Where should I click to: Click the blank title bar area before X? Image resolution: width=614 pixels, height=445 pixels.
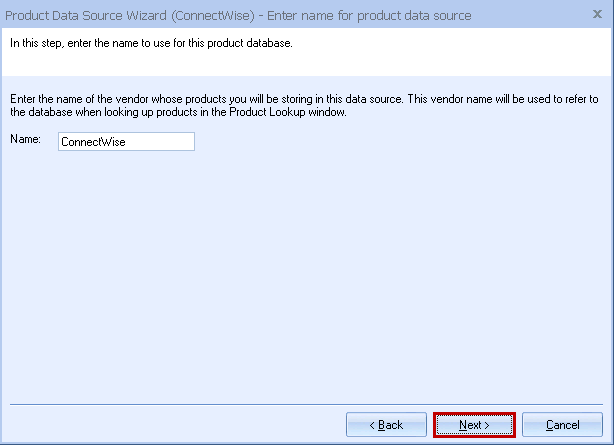click(530, 17)
